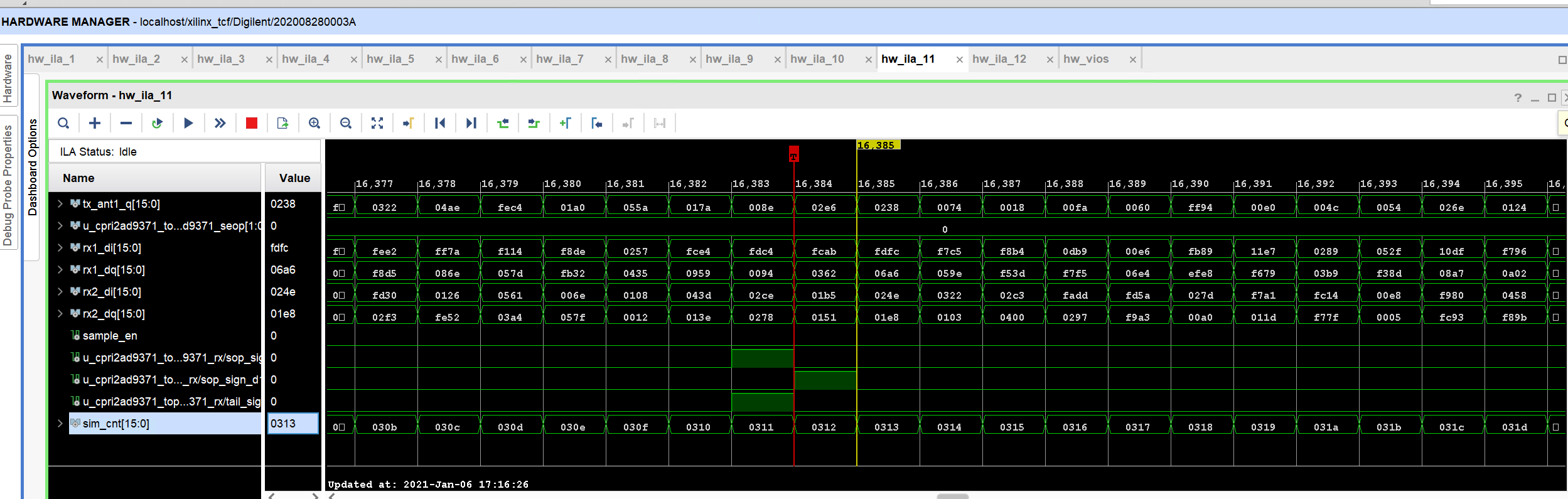Click time tick 16,390 on ruler
This screenshot has height=499, width=1568.
click(x=1190, y=184)
